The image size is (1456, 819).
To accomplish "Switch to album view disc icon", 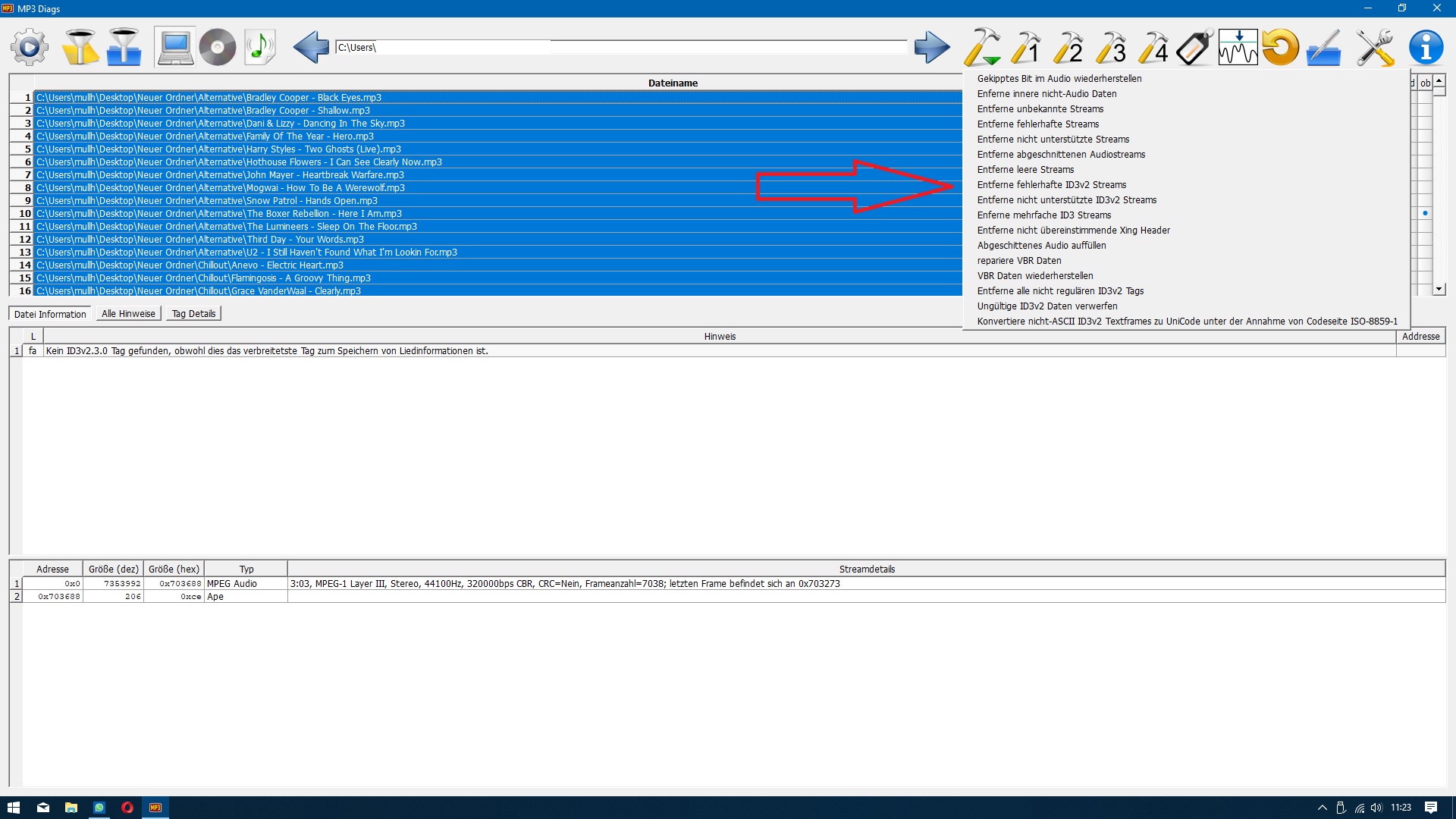I will (218, 48).
